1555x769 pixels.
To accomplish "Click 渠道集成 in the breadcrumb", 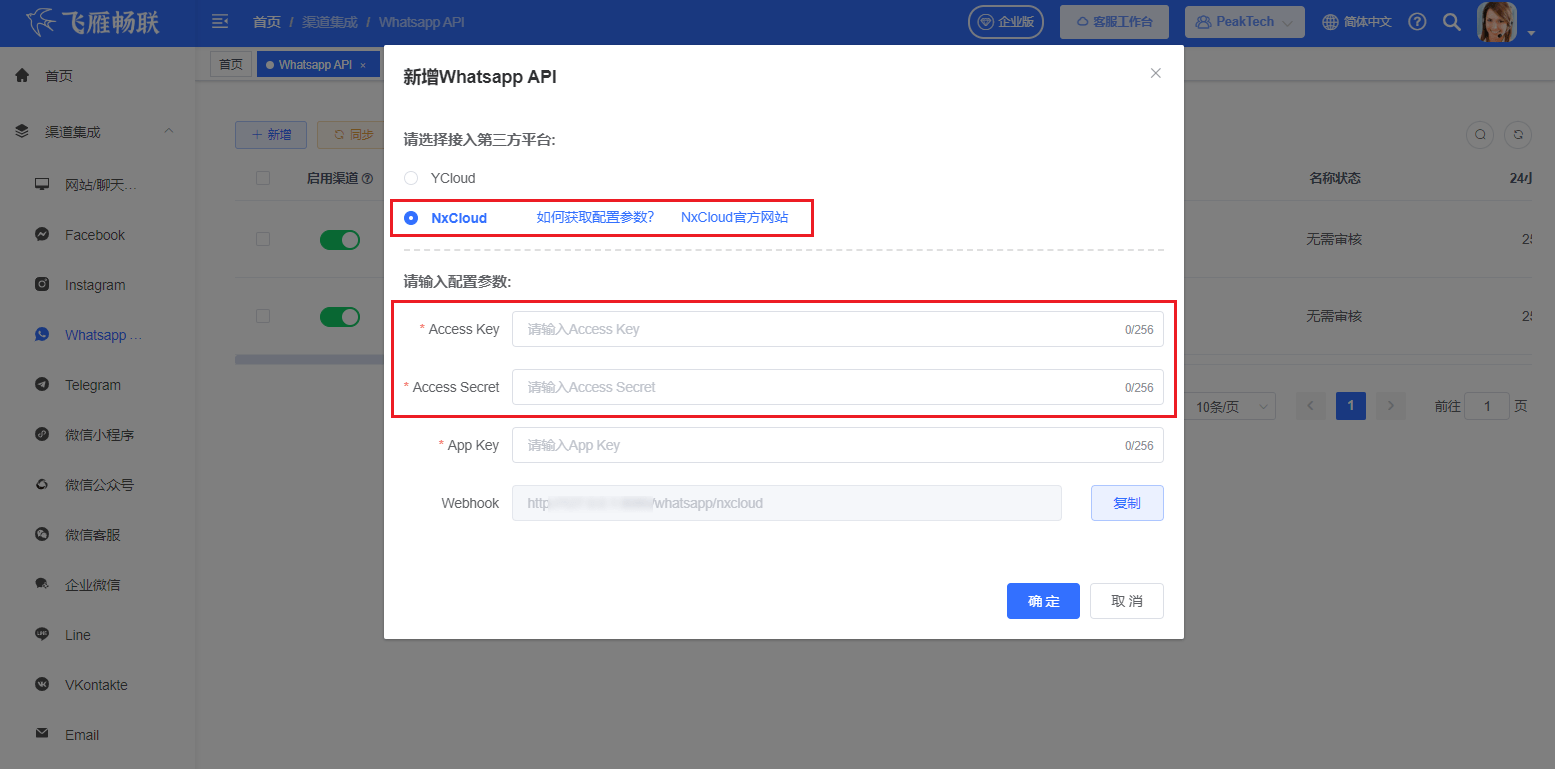I will (x=330, y=21).
